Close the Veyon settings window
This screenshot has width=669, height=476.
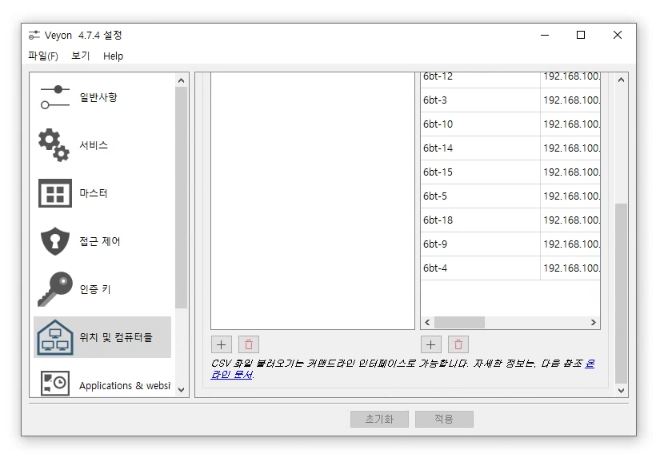[x=617, y=35]
